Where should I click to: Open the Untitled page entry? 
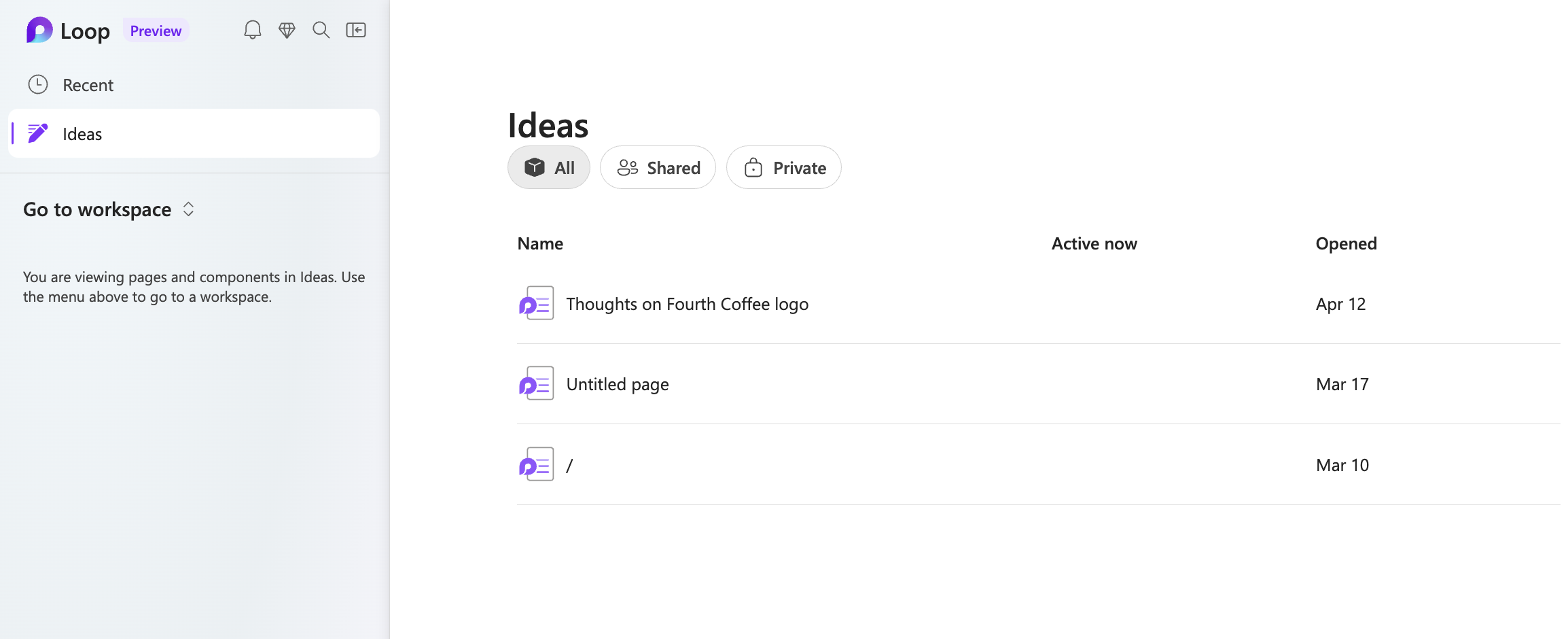click(x=617, y=383)
